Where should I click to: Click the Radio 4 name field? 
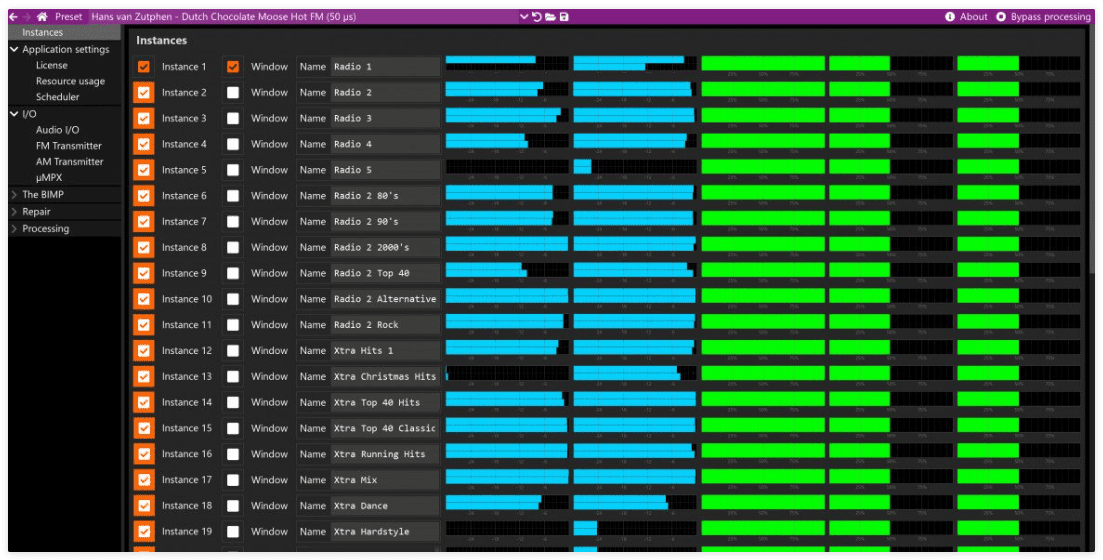385,144
